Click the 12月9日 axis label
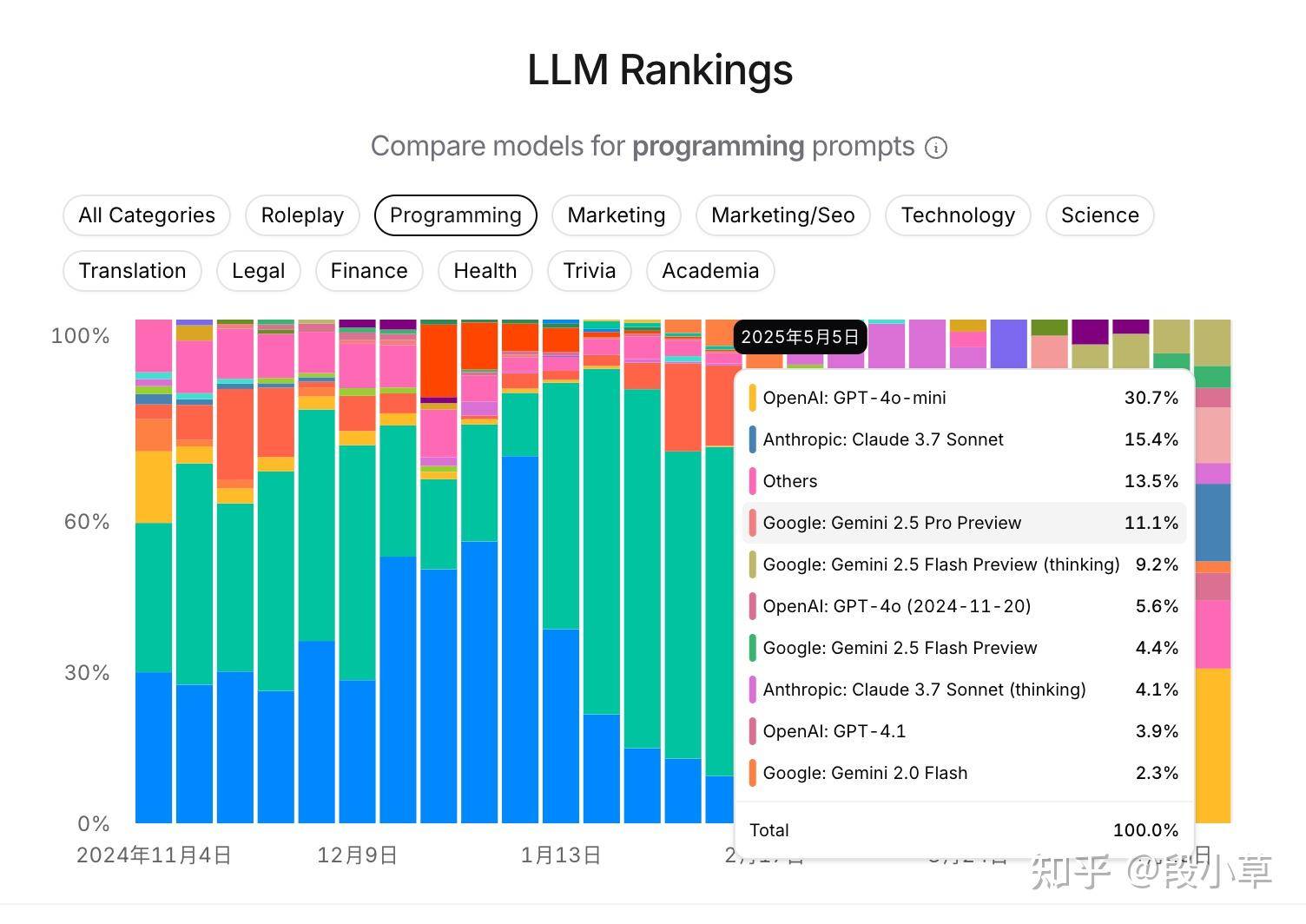 (x=358, y=855)
